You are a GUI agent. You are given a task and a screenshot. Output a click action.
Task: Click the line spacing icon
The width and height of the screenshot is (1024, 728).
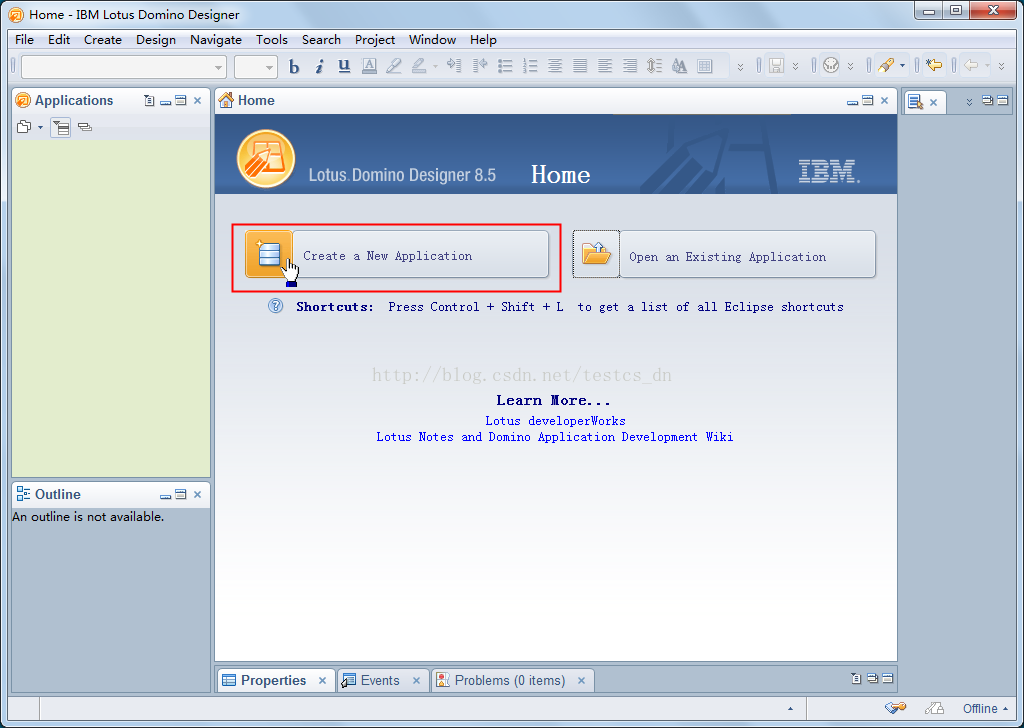point(654,66)
